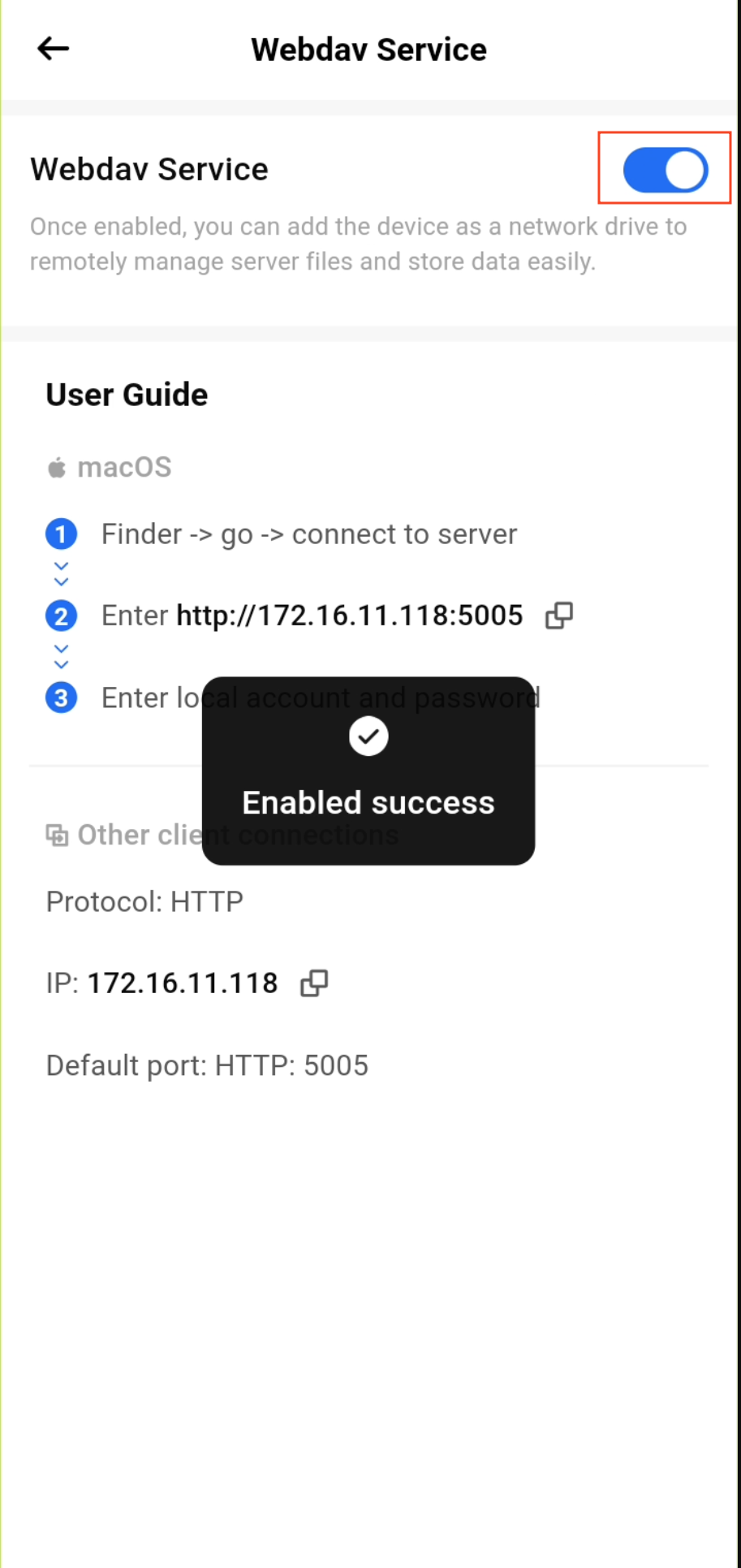Click the macOS section label
Screen dimensions: 741x1568
pyautogui.click(x=124, y=468)
